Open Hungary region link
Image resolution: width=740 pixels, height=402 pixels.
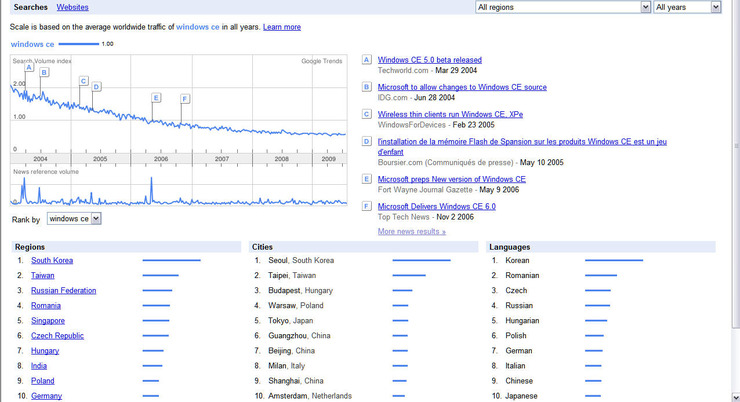point(45,351)
